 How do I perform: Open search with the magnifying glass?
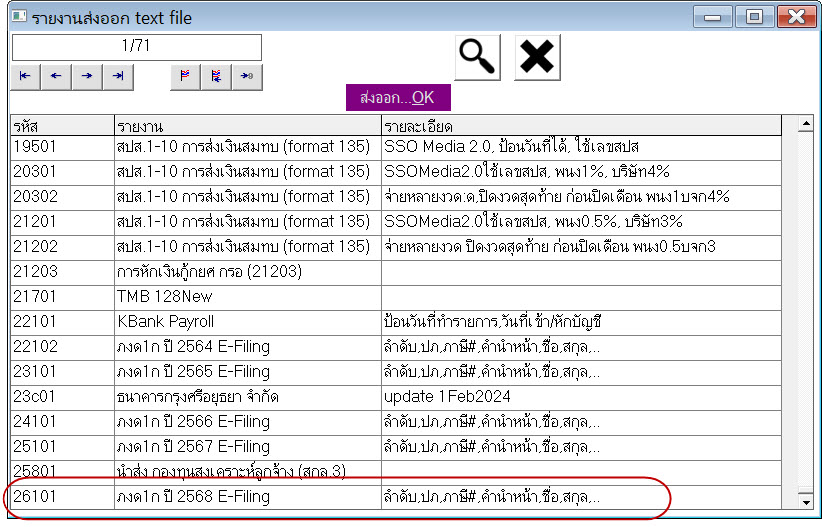tap(477, 57)
